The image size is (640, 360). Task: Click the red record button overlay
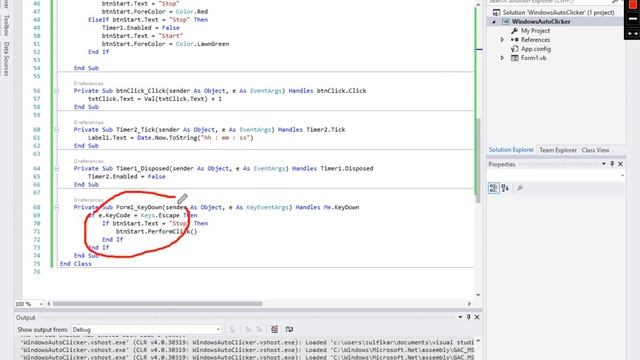point(633,4)
